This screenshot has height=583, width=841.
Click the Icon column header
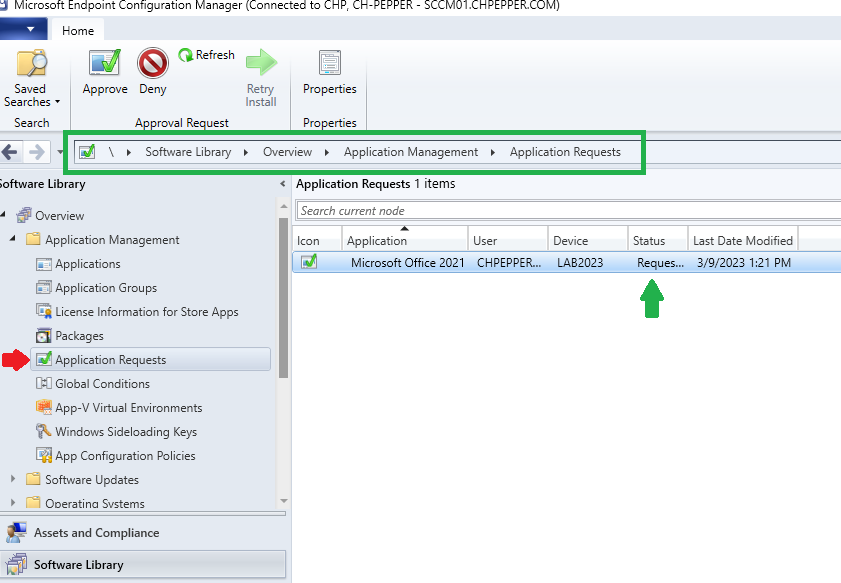tap(317, 239)
